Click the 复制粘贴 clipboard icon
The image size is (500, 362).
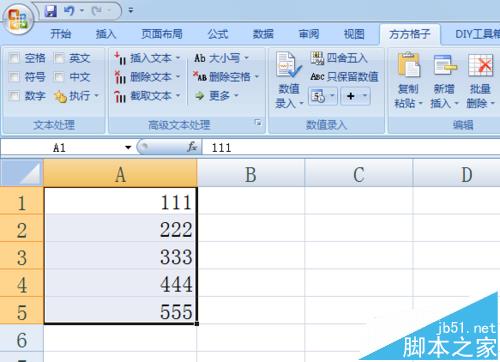pyautogui.click(x=408, y=64)
